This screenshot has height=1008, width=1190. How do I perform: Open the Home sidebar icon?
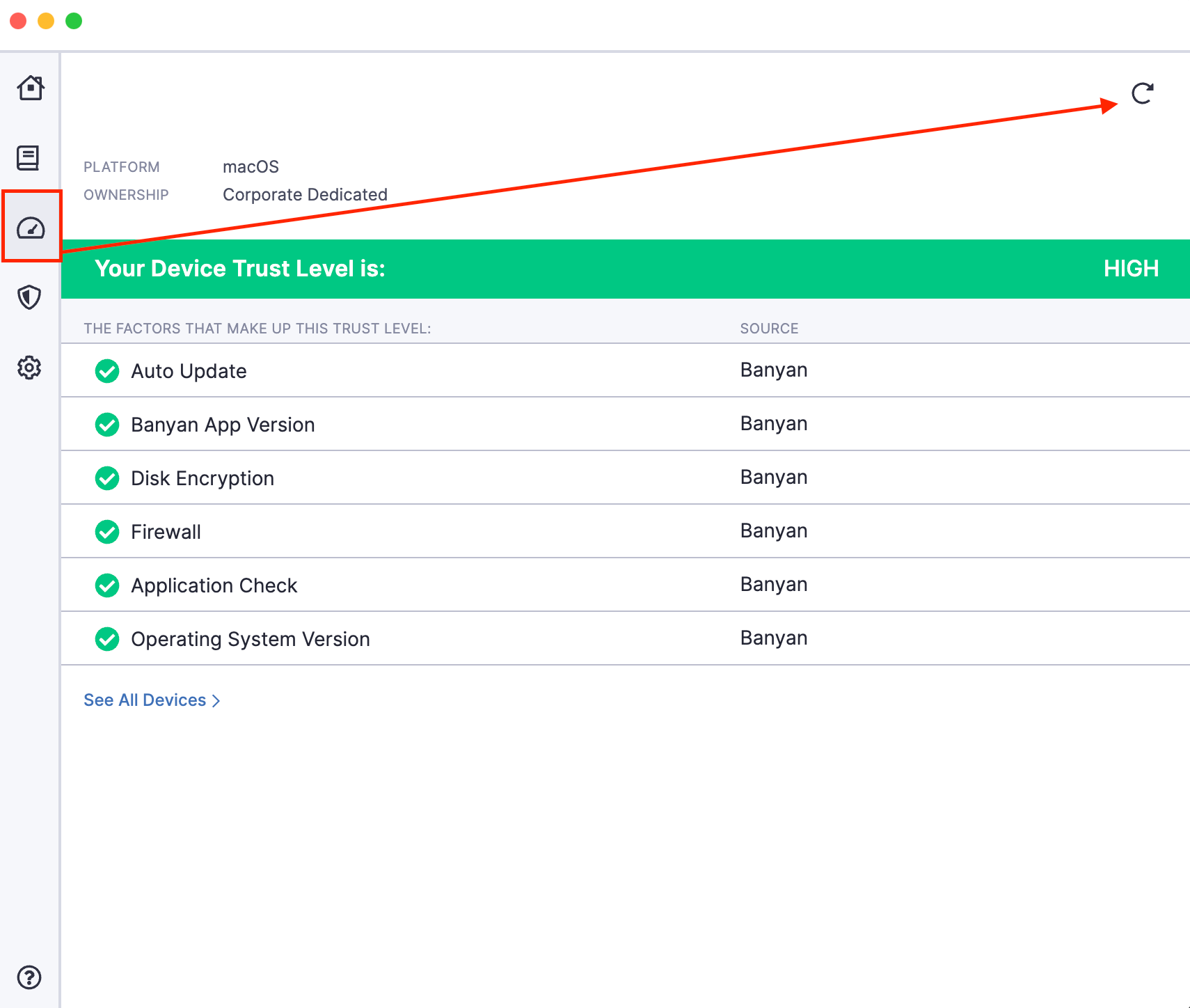point(30,88)
